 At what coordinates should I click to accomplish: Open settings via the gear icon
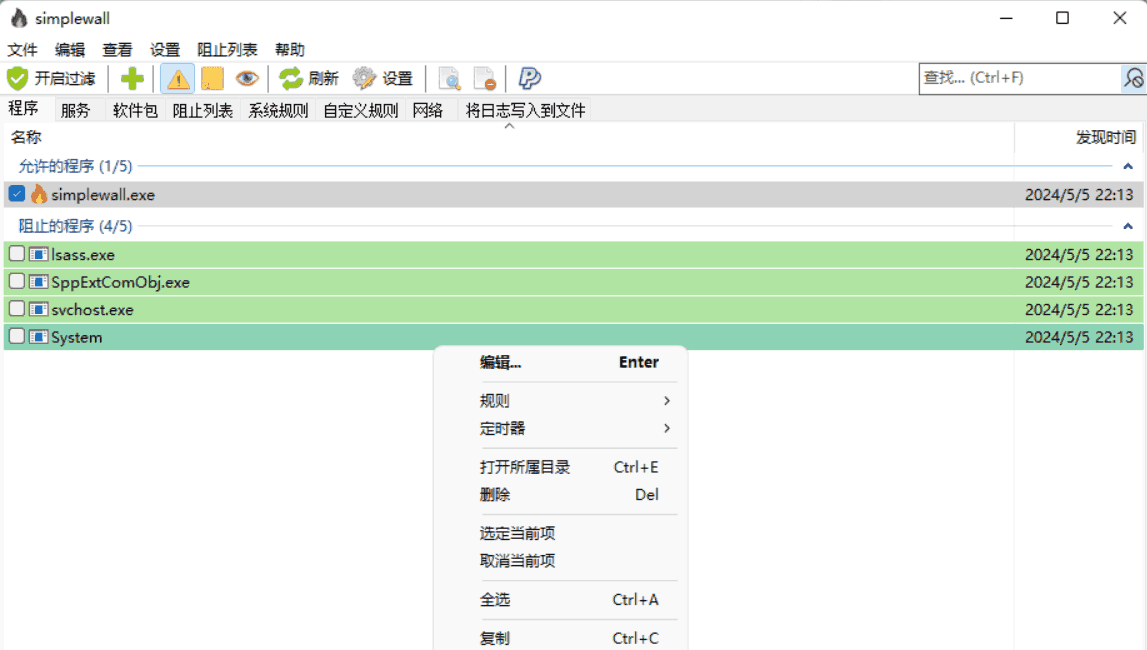pyautogui.click(x=364, y=78)
